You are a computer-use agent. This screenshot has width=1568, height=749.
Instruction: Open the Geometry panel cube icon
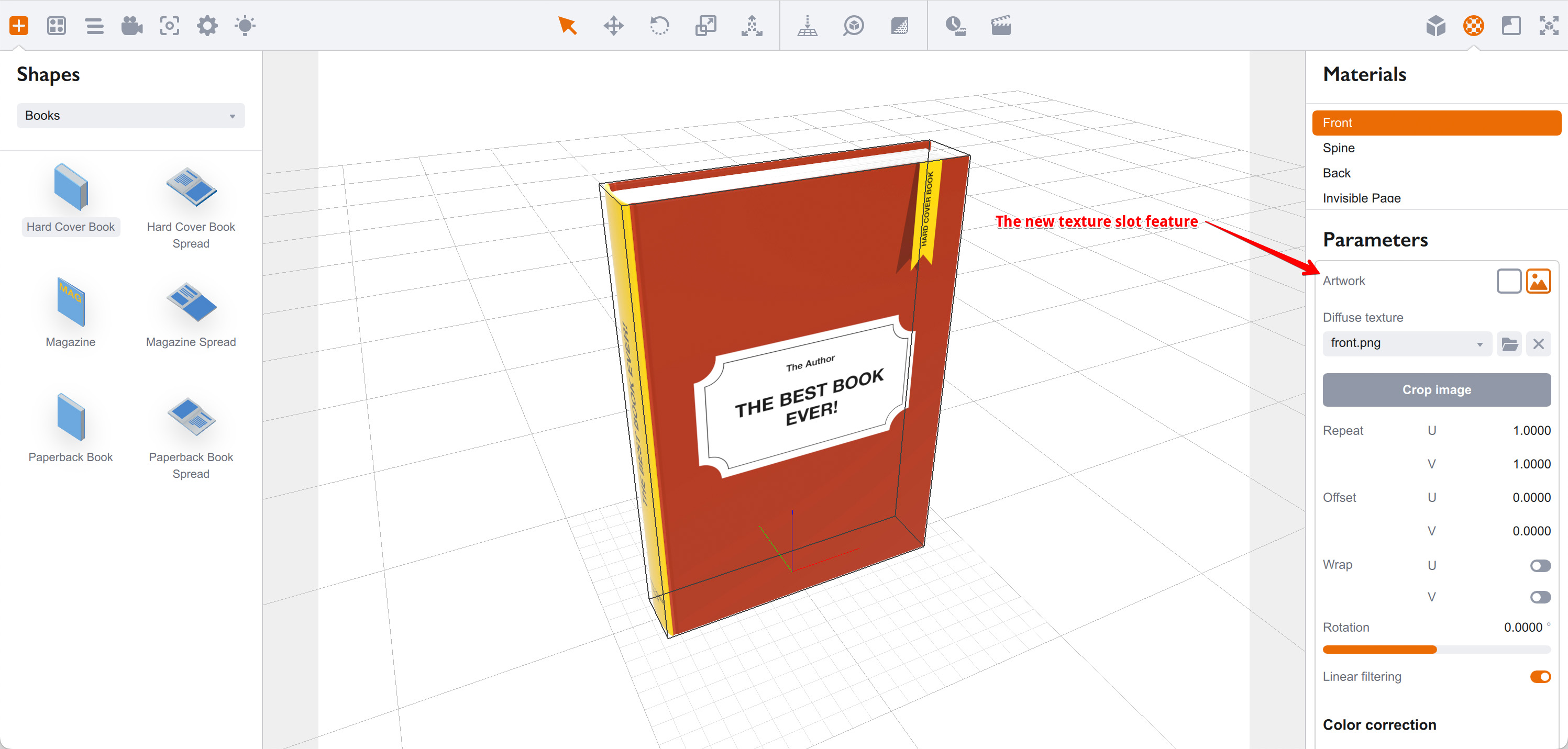pyautogui.click(x=1436, y=26)
